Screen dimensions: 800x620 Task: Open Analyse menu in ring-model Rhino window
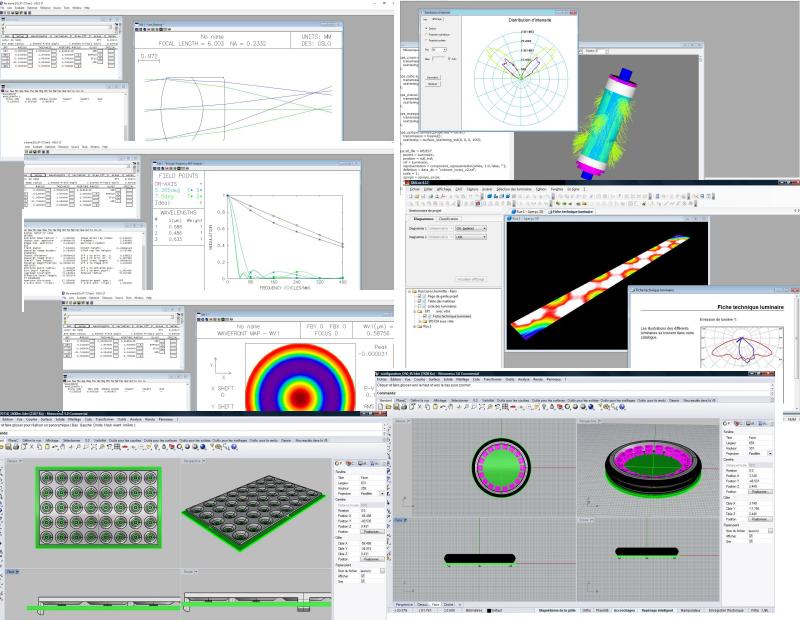tap(524, 379)
